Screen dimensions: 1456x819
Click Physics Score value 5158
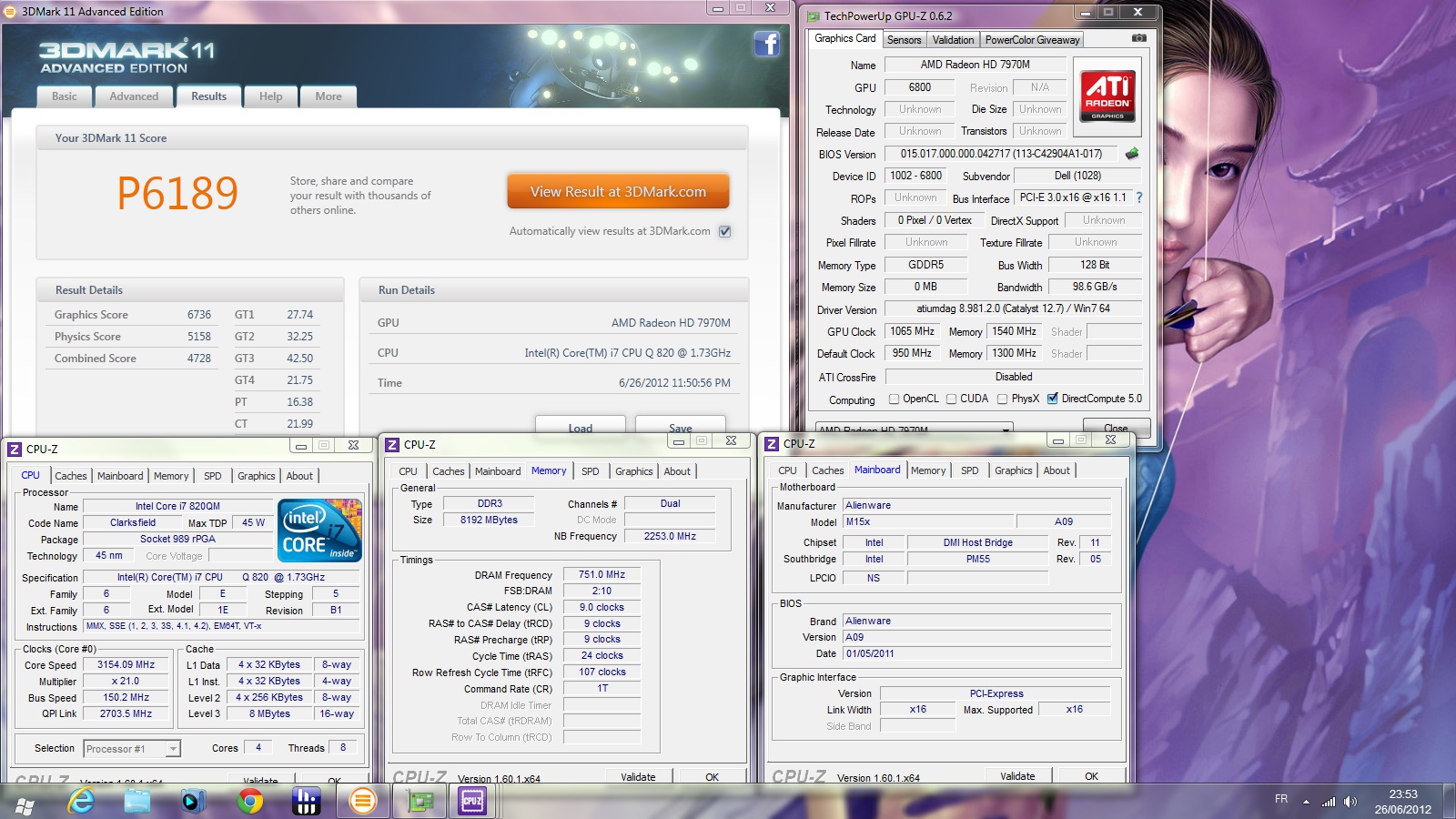pyautogui.click(x=199, y=337)
